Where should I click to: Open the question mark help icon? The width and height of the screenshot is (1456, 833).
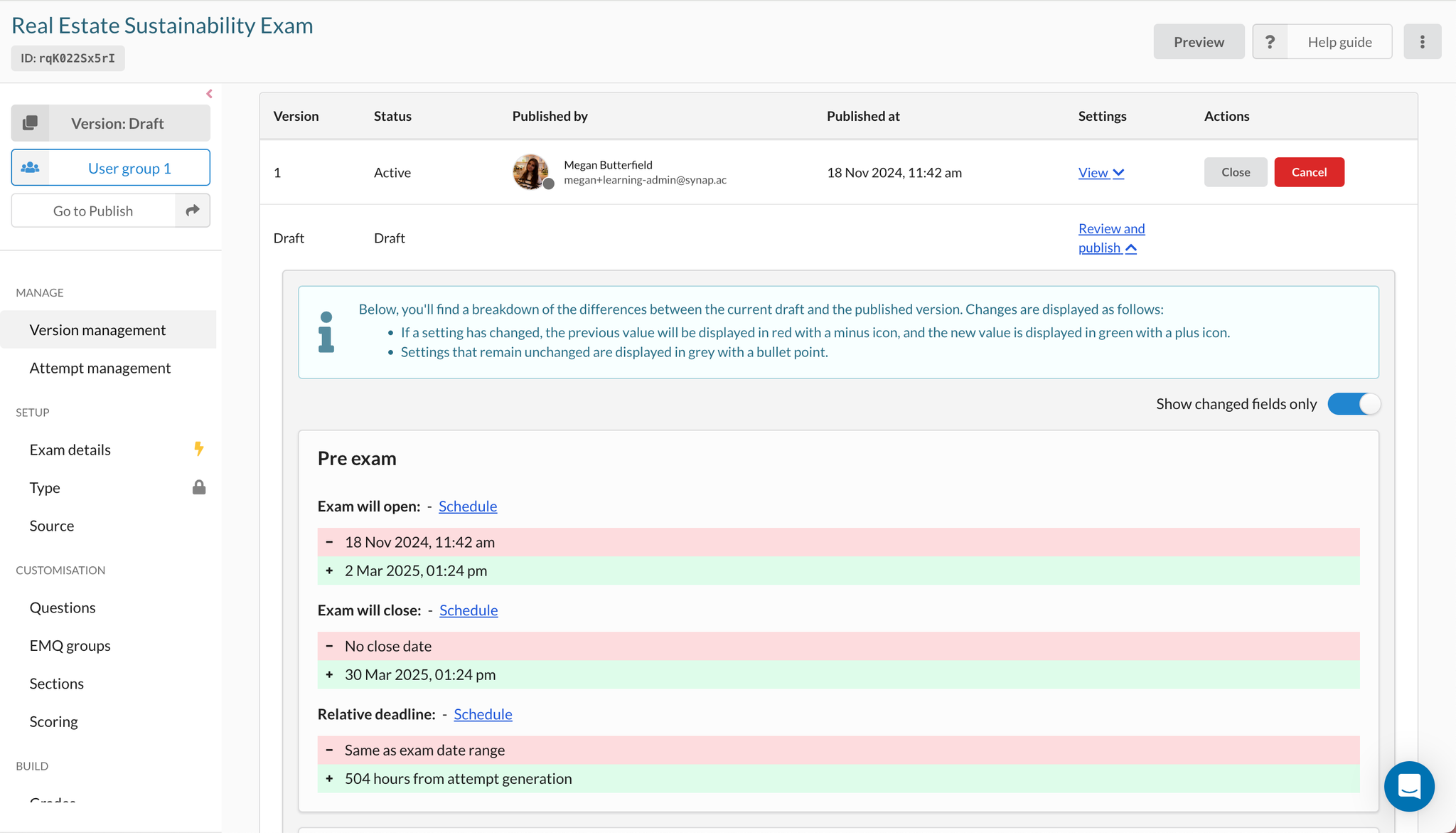[x=1270, y=41]
